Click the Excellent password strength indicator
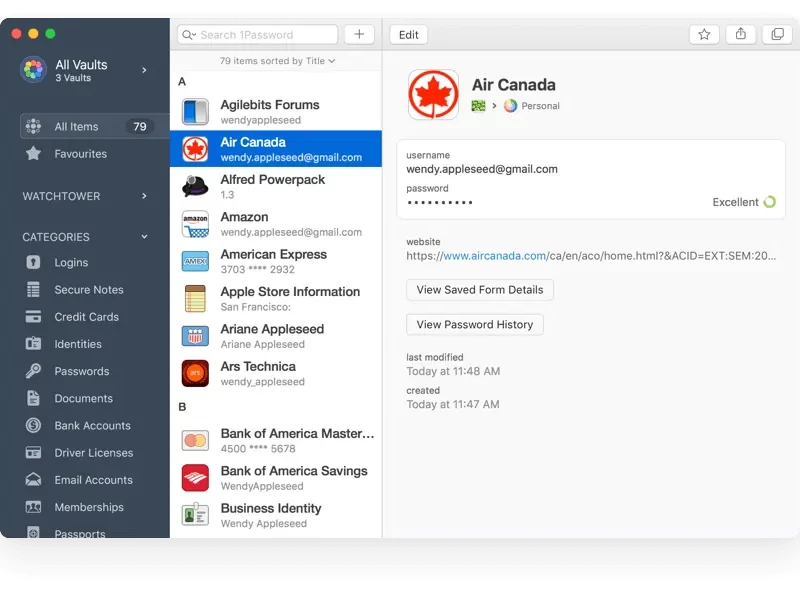800x592 pixels. tap(744, 202)
